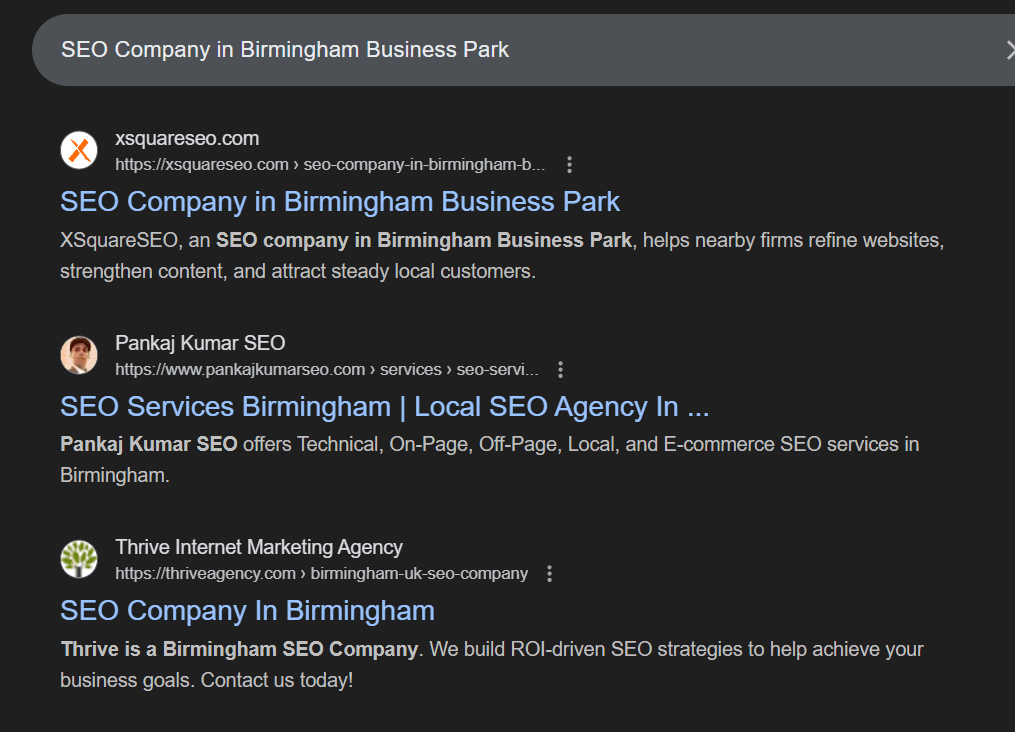This screenshot has width=1015, height=732.
Task: Click the Thrive Internet Marketing Agency site name
Action: (x=259, y=547)
